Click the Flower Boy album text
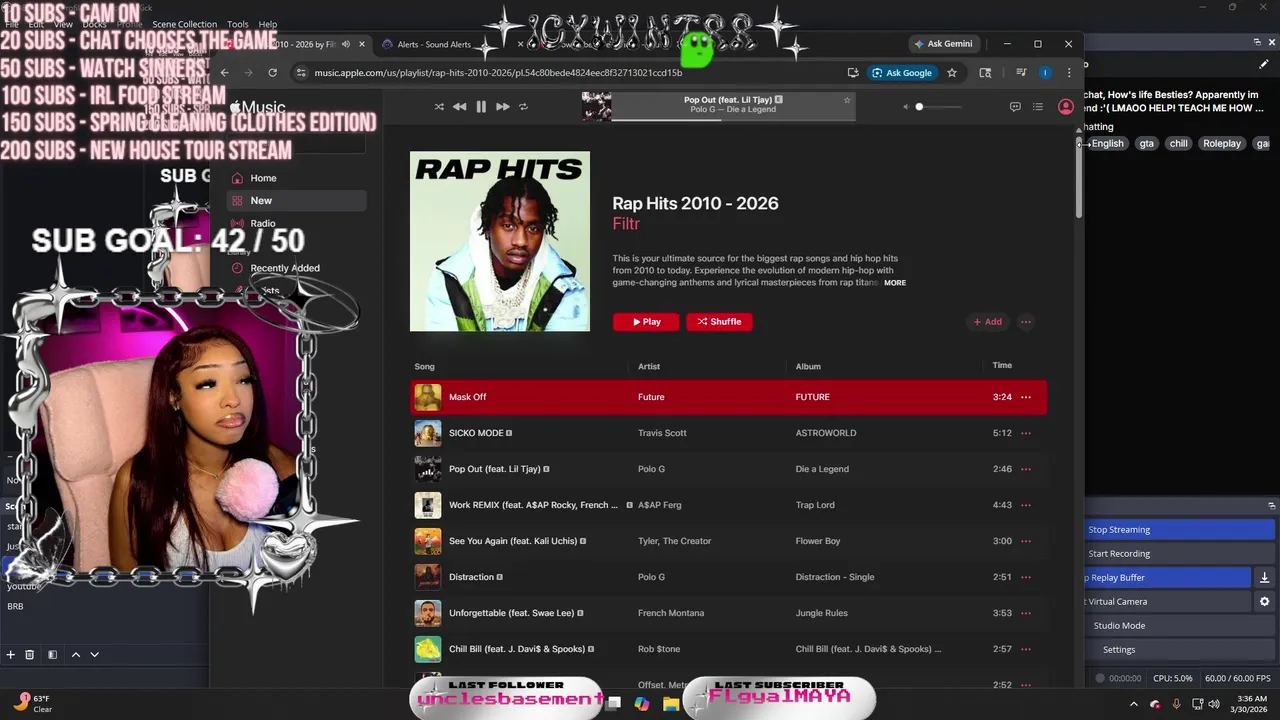This screenshot has height=720, width=1280. pos(818,541)
